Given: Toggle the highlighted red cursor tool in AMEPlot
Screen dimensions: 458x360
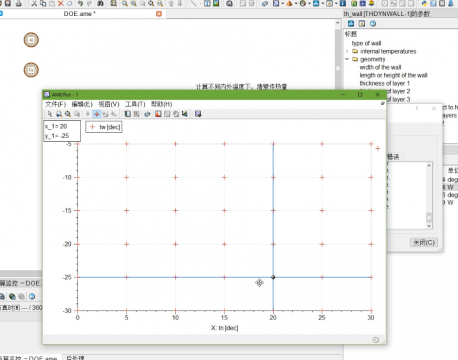Looking at the screenshot, I should (97, 114).
